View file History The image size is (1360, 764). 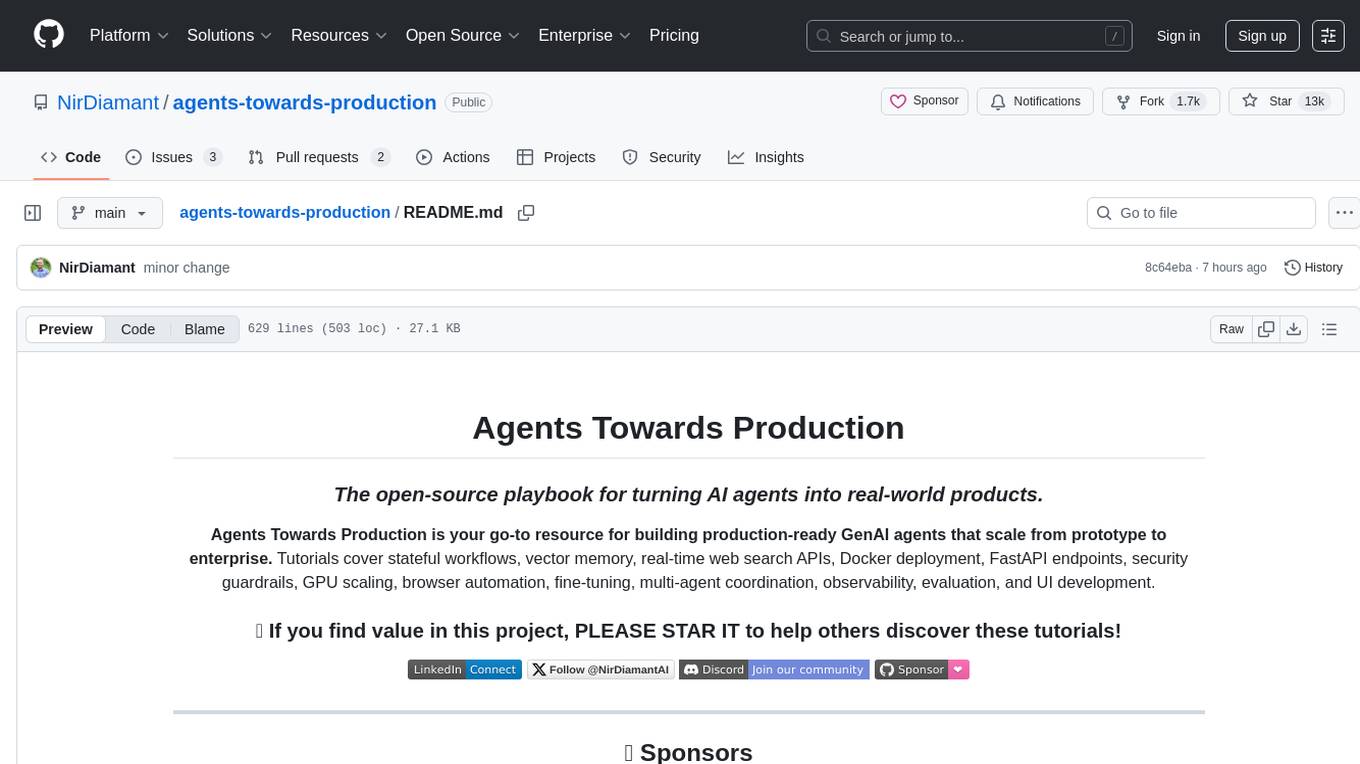click(1313, 267)
